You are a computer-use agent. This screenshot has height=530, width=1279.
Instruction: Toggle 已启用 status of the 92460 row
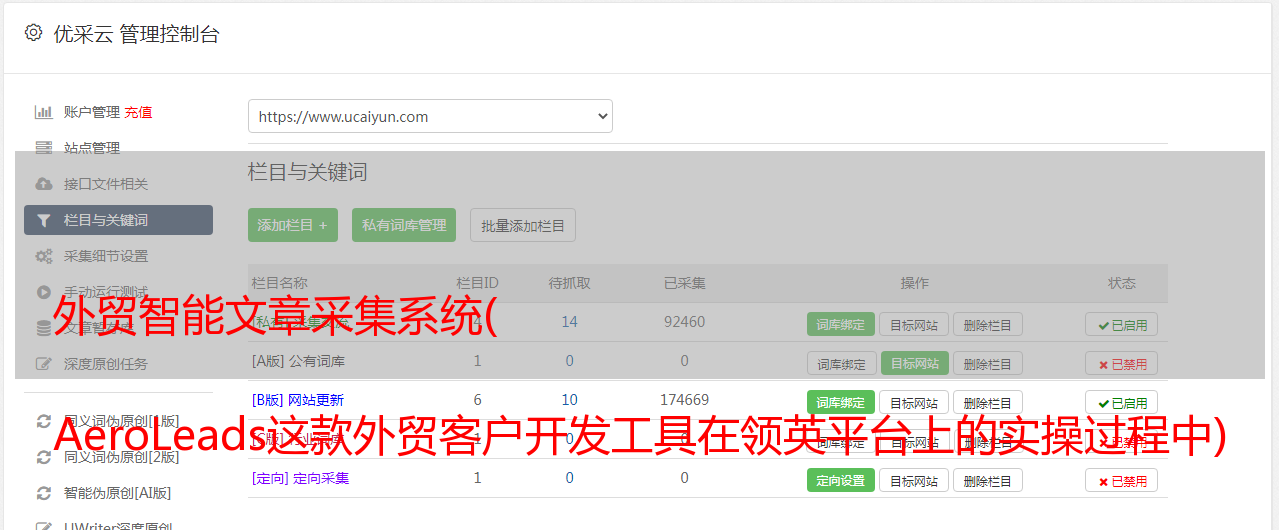click(1122, 324)
